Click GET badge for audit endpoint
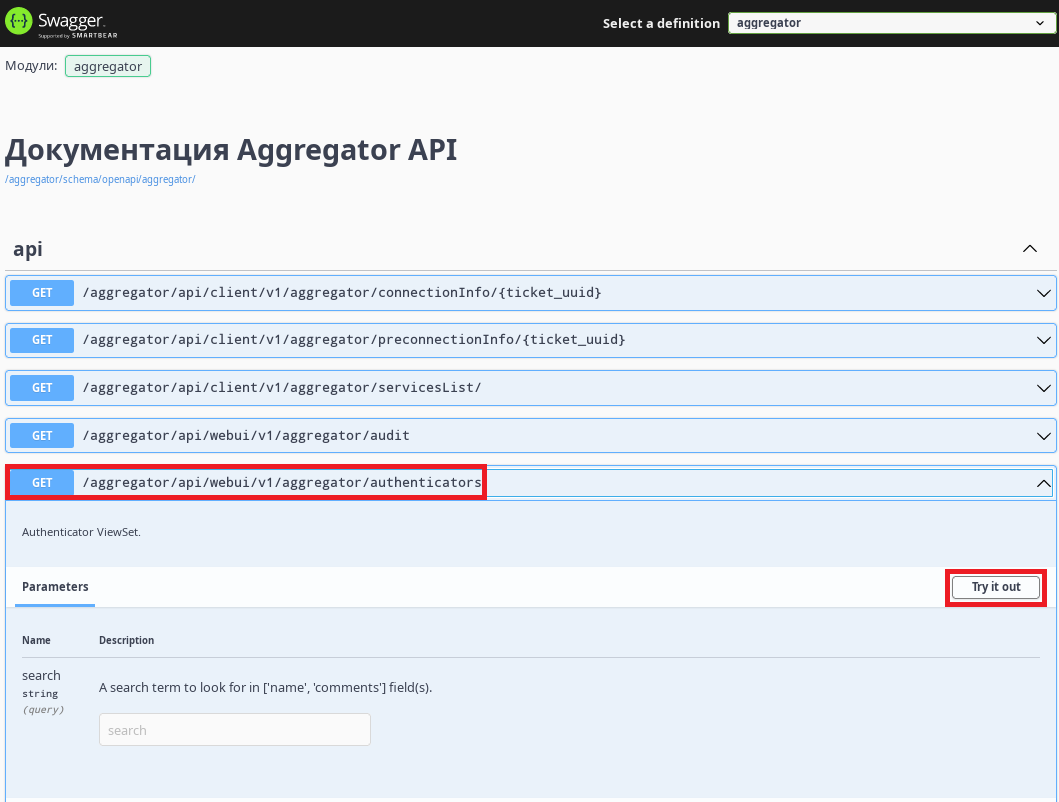Viewport: 1059px width, 802px height. [x=42, y=436]
